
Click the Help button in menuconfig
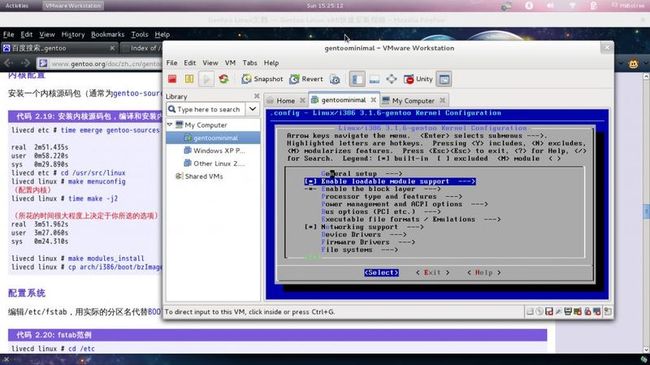(484, 273)
